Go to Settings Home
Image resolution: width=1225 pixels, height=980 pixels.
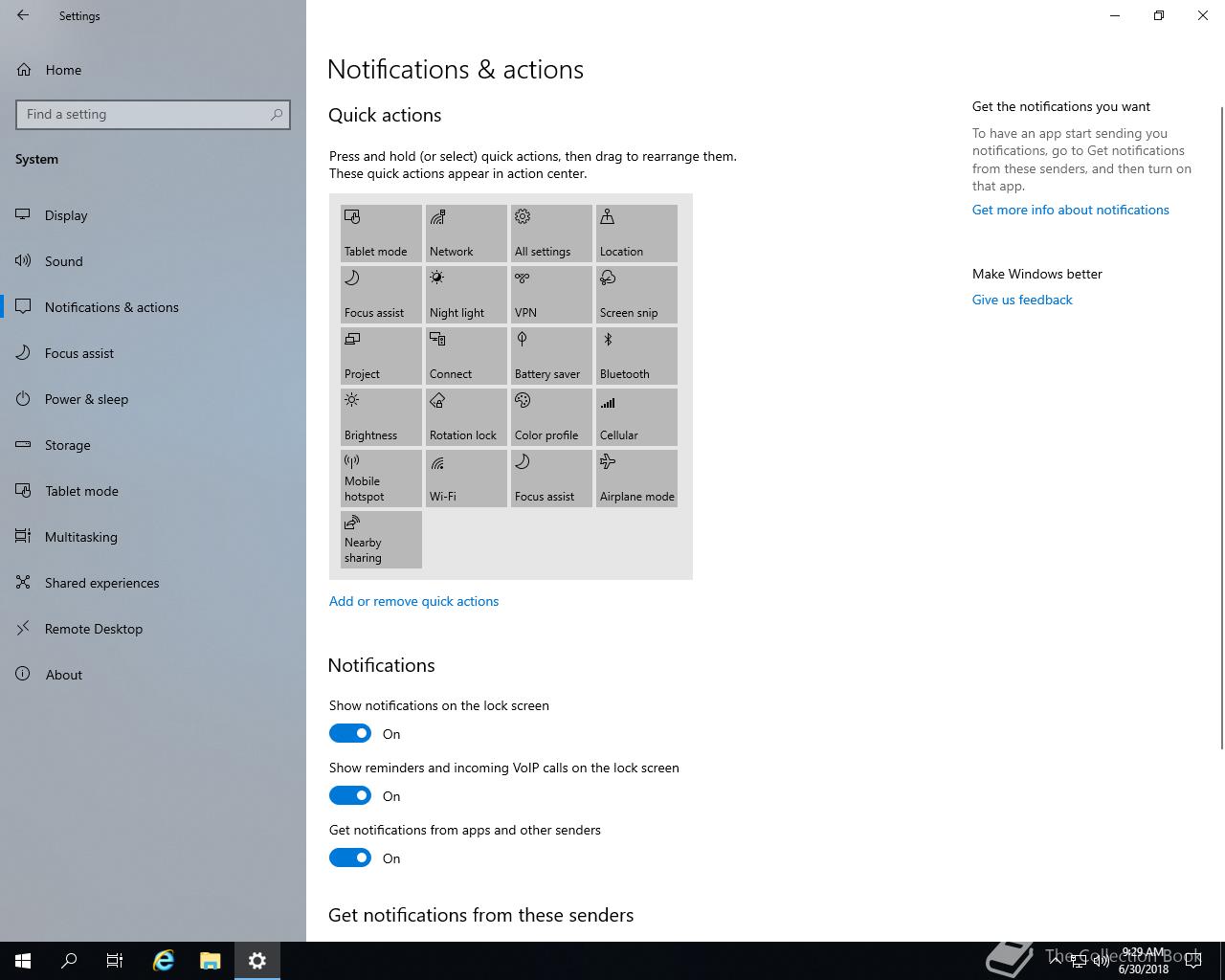point(153,70)
